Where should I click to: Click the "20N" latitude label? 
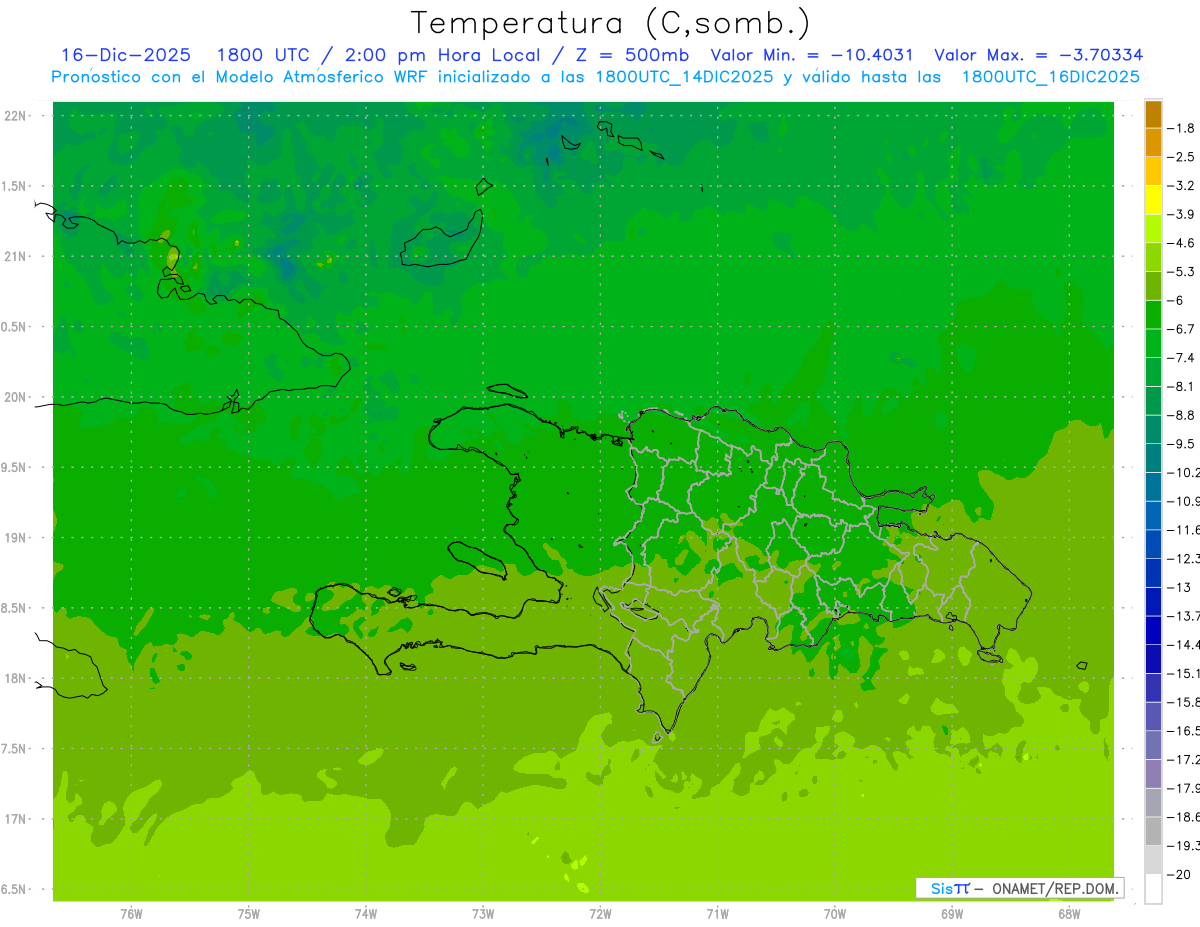17,397
